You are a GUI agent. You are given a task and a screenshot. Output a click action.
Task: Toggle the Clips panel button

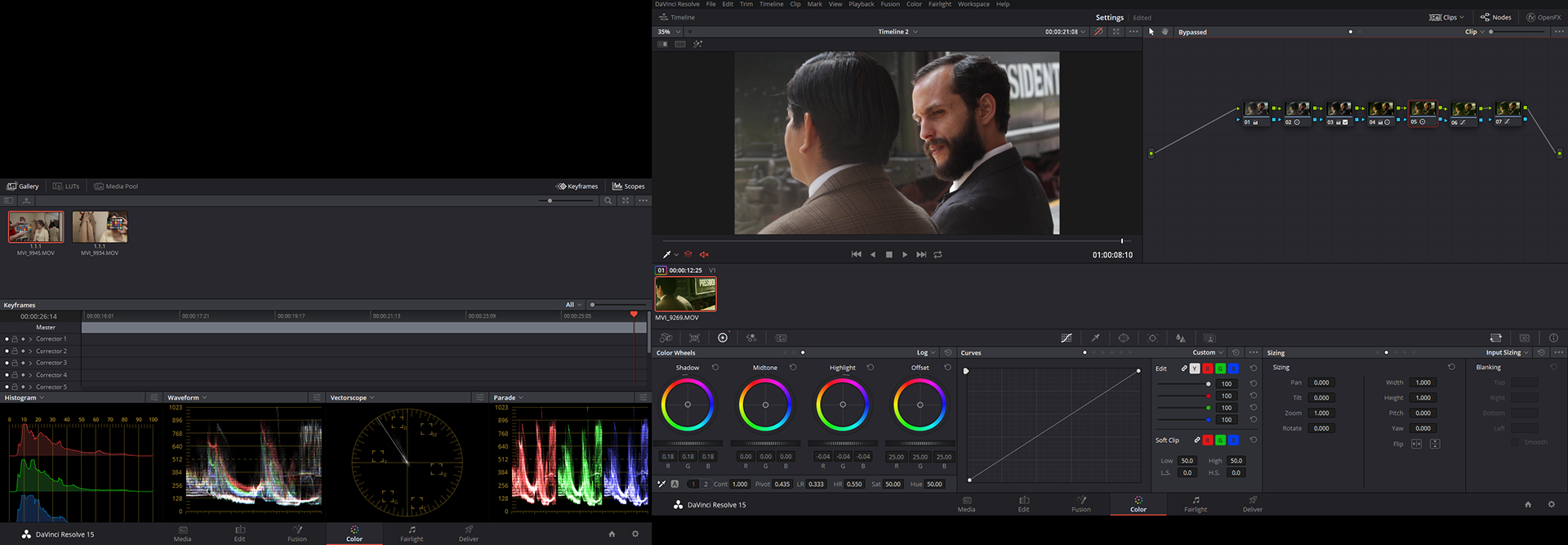[x=1446, y=17]
